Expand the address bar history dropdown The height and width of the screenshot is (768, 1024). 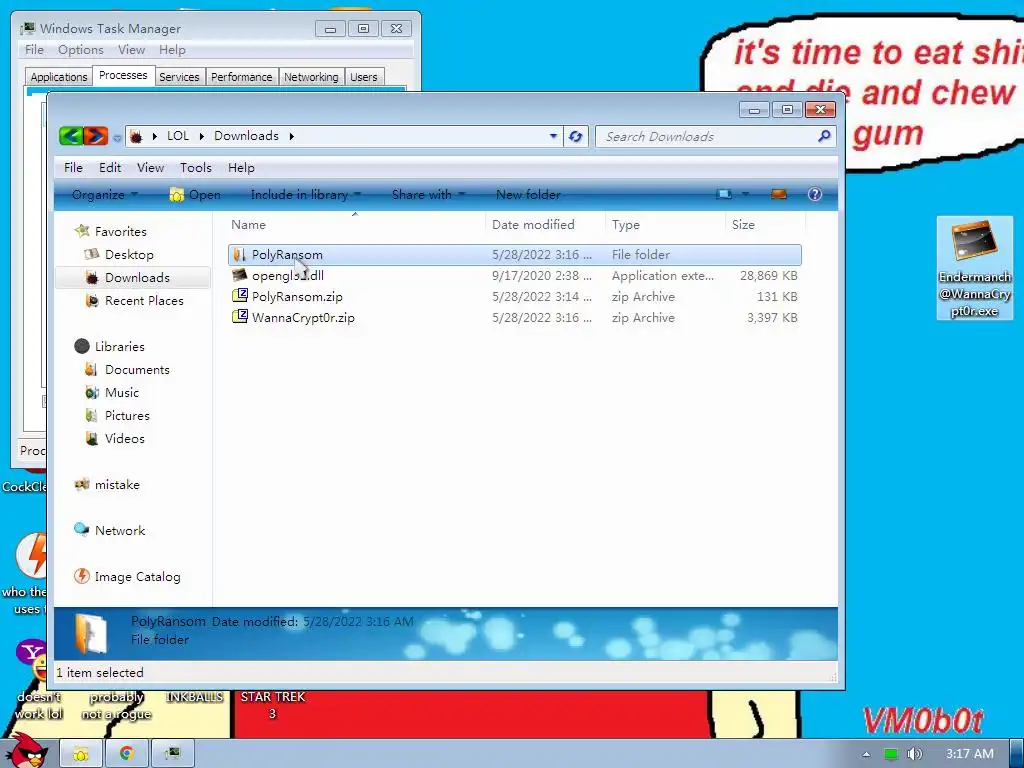(553, 136)
